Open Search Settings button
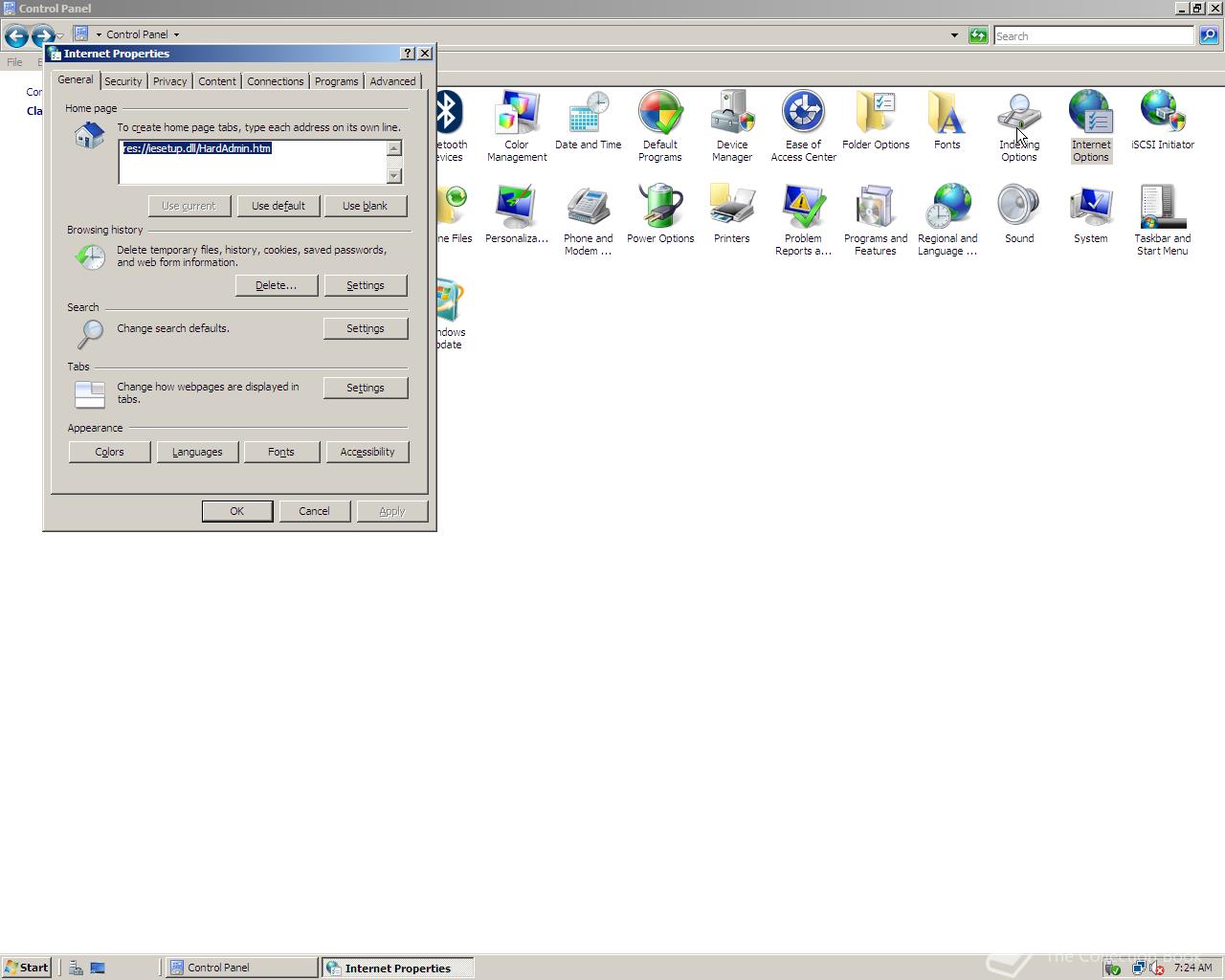 pyautogui.click(x=366, y=328)
